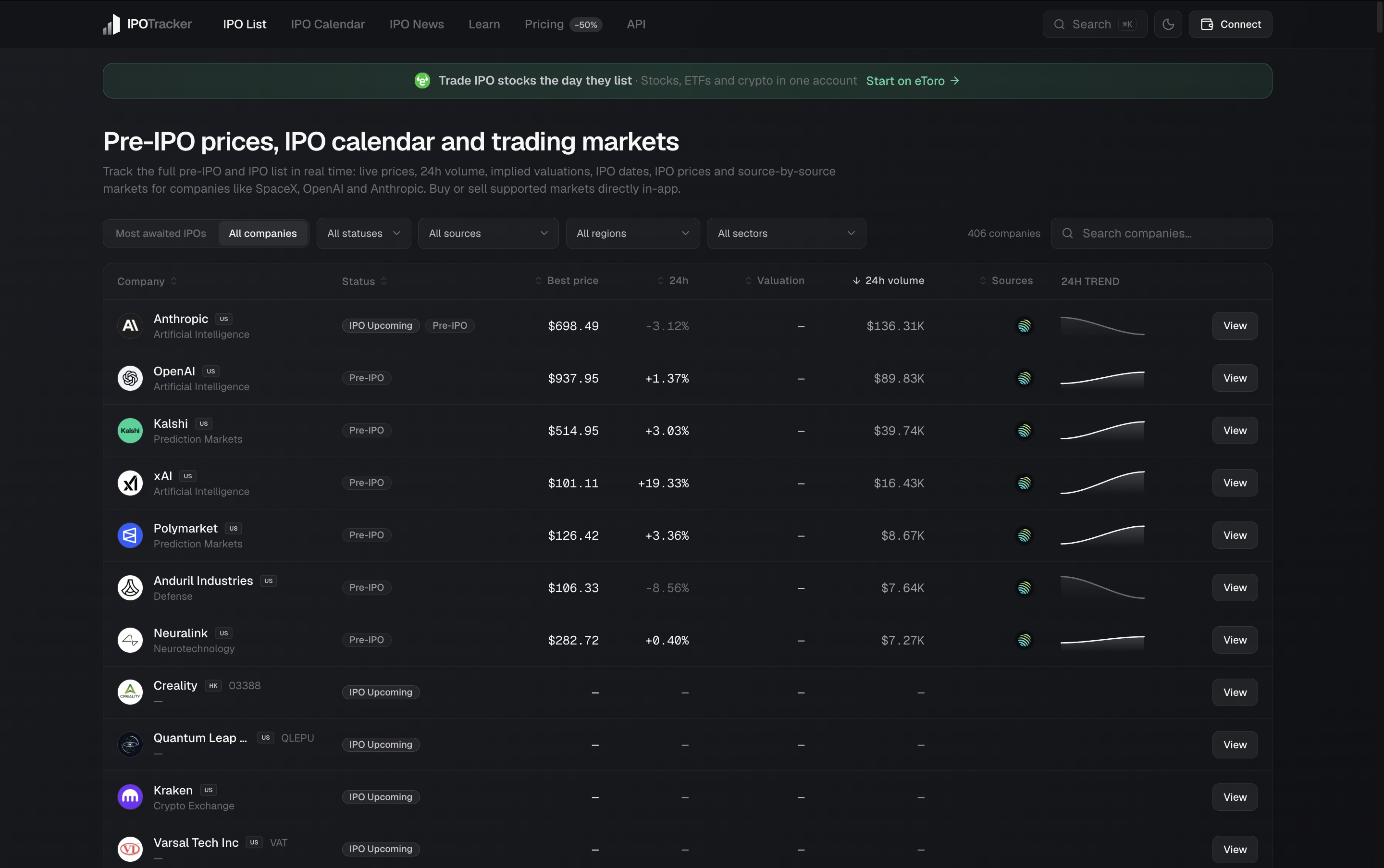Click the Kalshi company logo
The height and width of the screenshot is (868, 1384).
pos(130,431)
